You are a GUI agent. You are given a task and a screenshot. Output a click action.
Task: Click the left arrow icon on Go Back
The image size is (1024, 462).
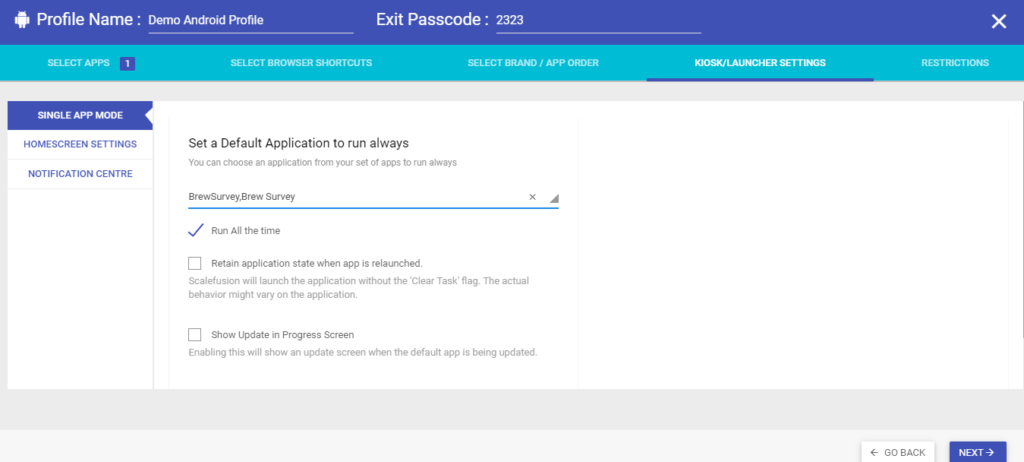point(874,452)
